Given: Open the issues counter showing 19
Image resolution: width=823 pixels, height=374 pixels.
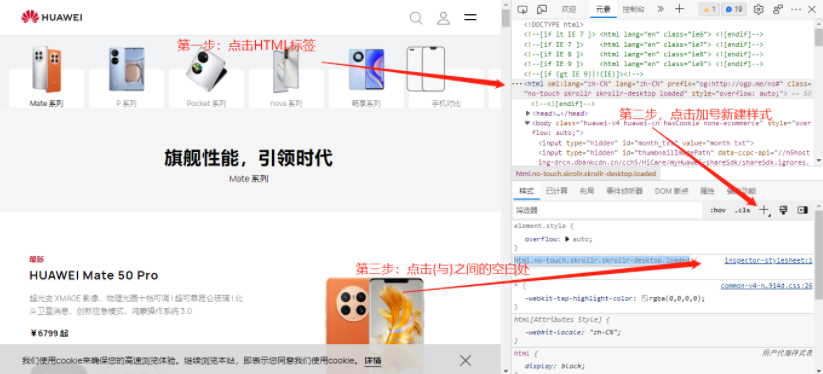Looking at the screenshot, I should [x=734, y=9].
